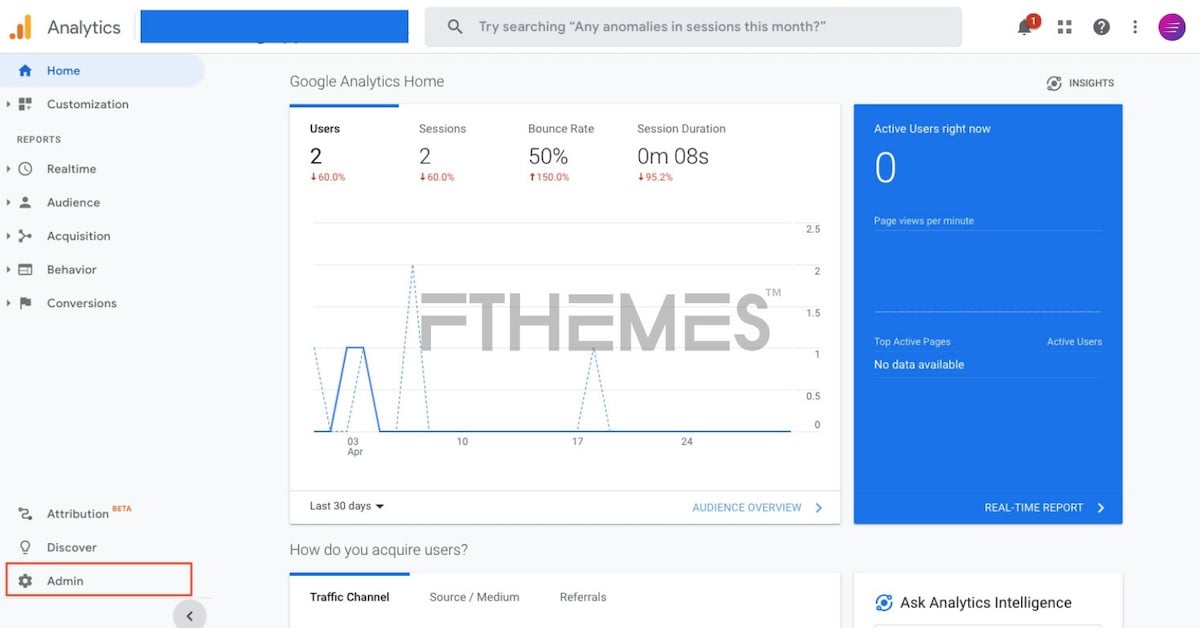Expand the Customization menu arrow
The width and height of the screenshot is (1200, 628).
click(8, 104)
